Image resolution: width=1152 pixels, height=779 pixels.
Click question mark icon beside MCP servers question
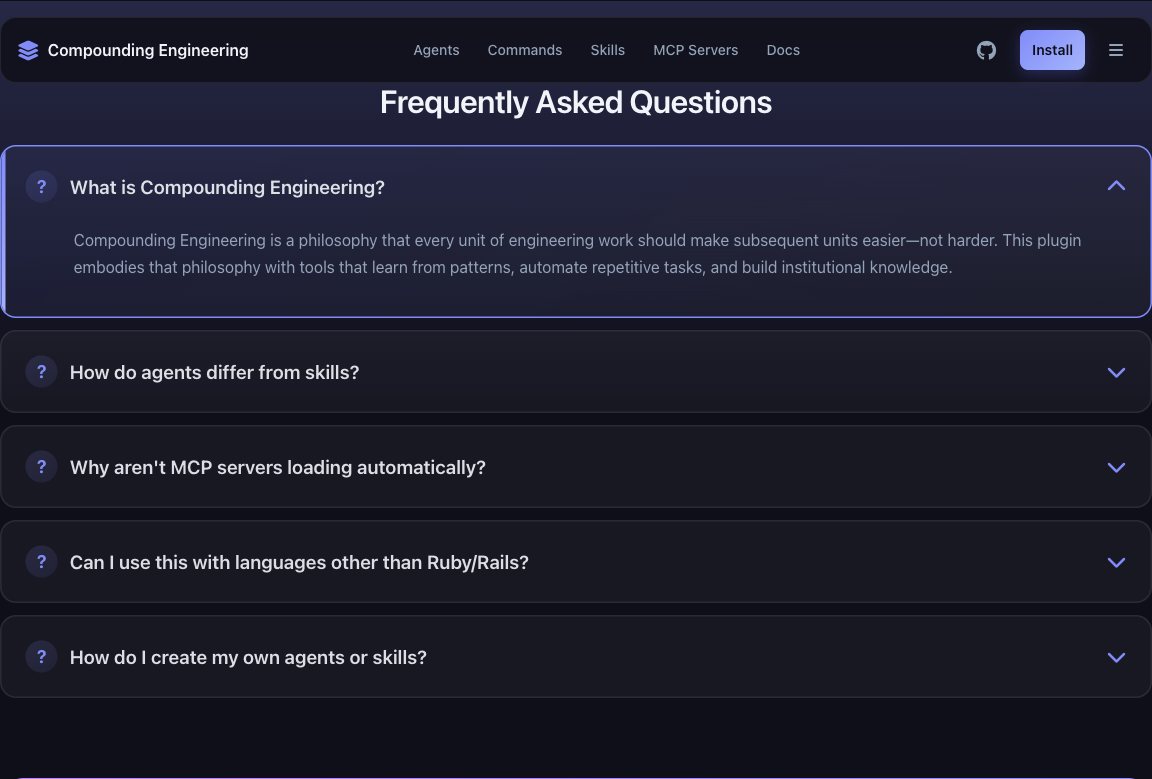[x=41, y=467]
